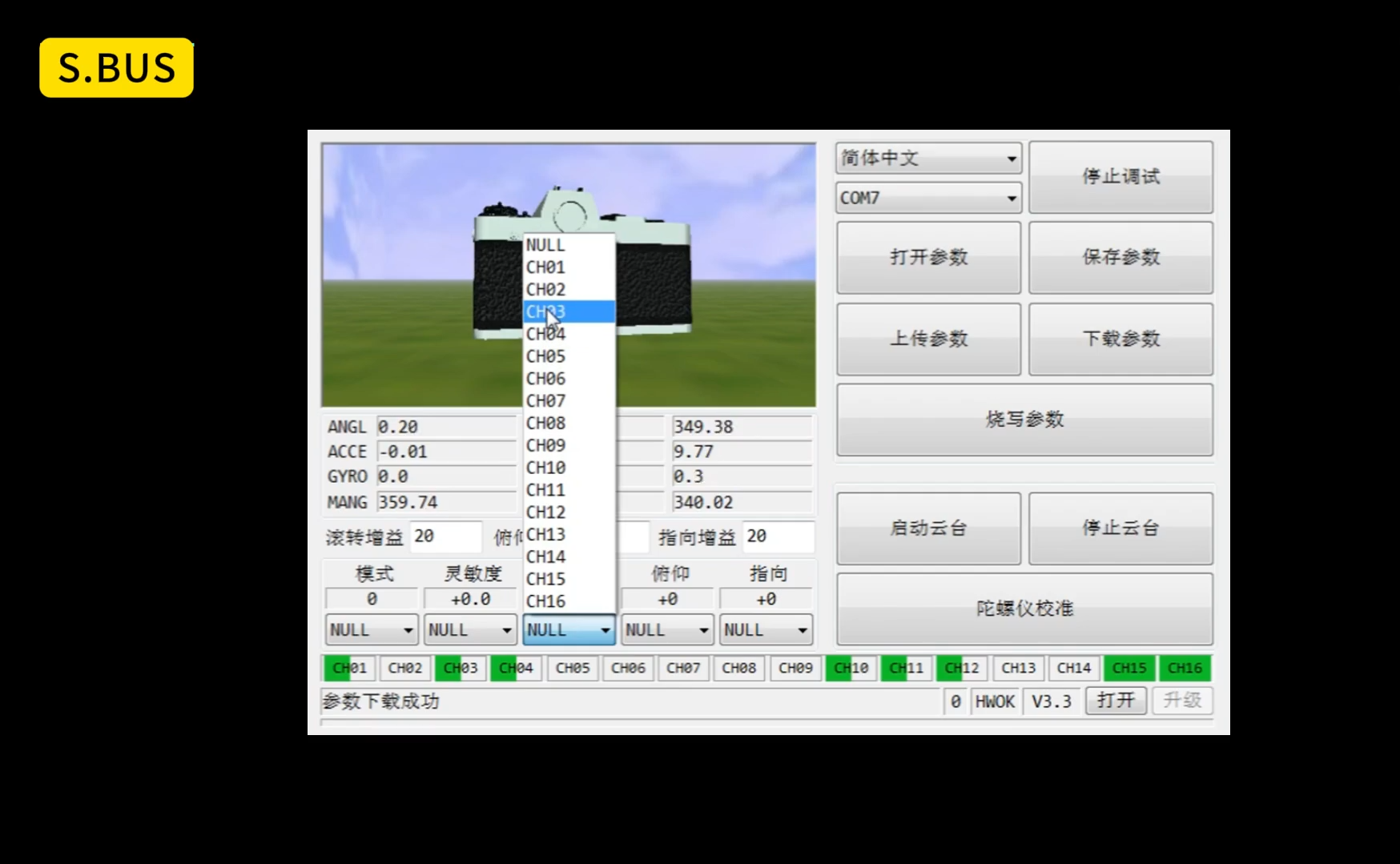
Task: Click the 指向增益 input field
Action: (x=778, y=537)
